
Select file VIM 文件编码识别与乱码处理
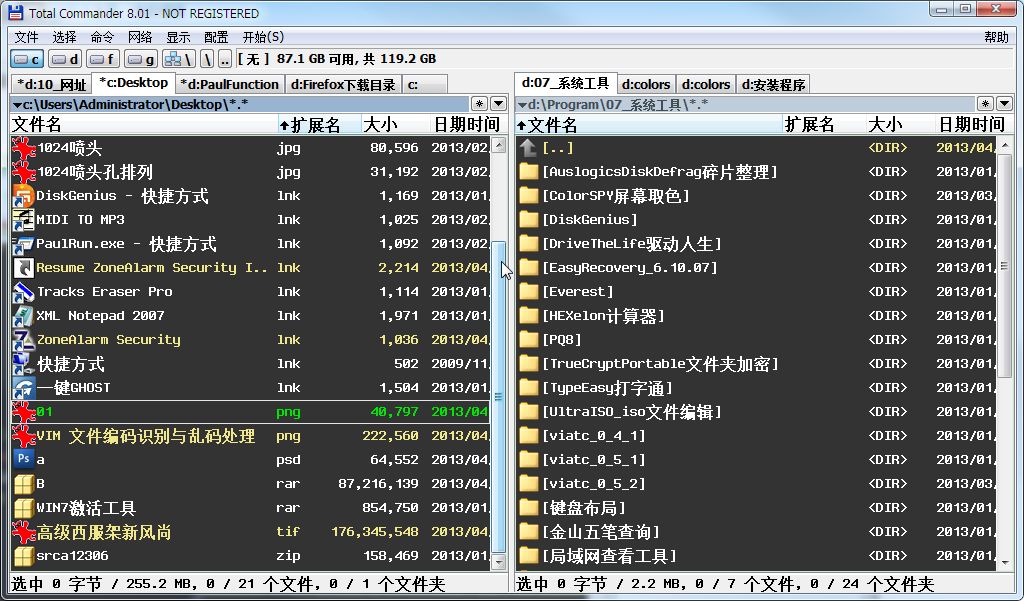251,436
